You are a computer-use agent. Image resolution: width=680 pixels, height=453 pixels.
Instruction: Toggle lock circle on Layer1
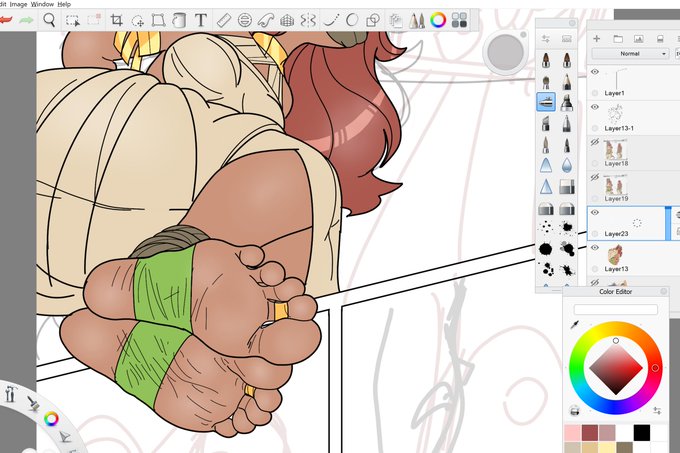pos(595,93)
